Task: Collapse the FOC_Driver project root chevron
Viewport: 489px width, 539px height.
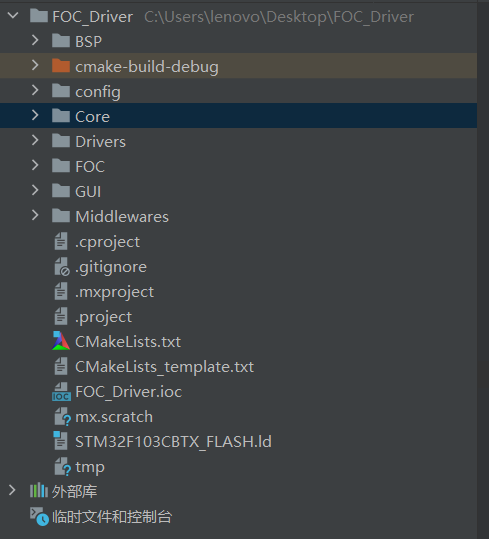Action: point(13,15)
